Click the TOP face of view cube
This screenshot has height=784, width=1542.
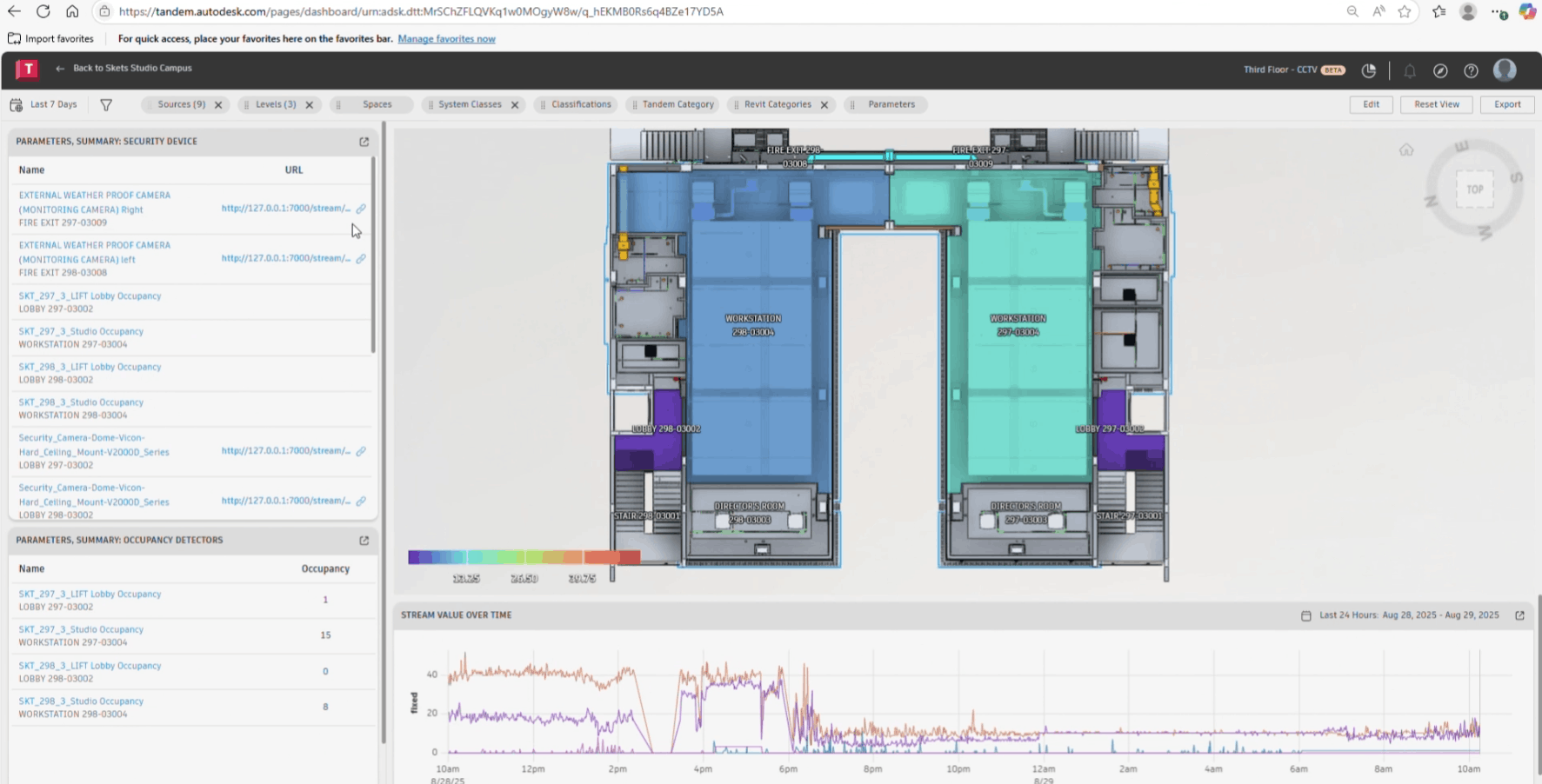click(1474, 189)
